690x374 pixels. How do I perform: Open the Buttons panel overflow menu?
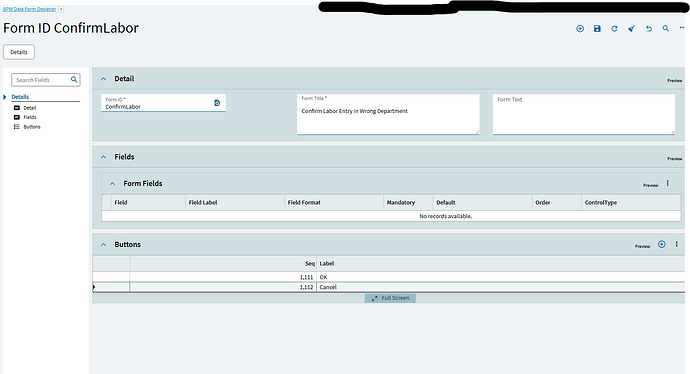[x=676, y=244]
